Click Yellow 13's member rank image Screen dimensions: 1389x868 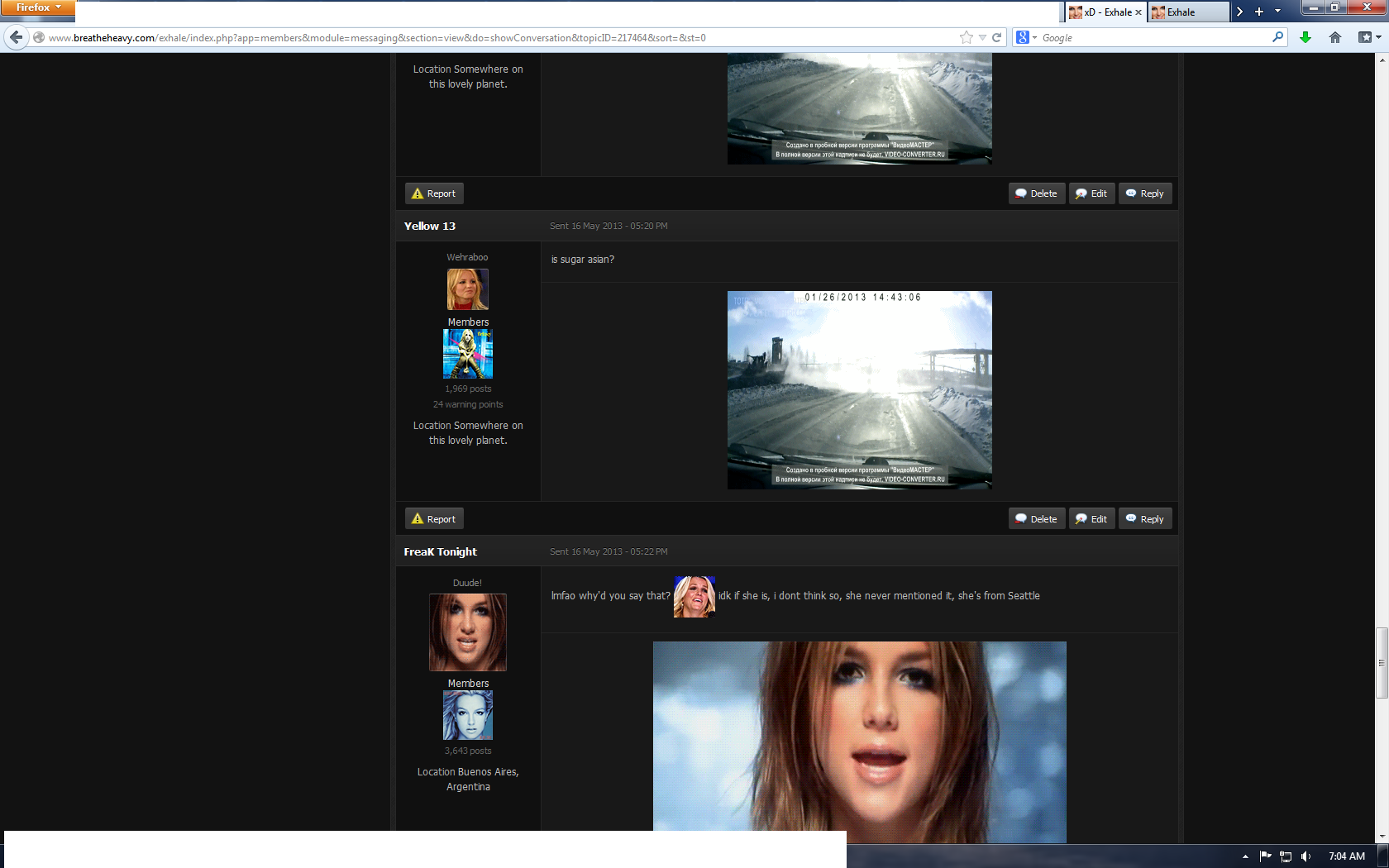(x=468, y=354)
